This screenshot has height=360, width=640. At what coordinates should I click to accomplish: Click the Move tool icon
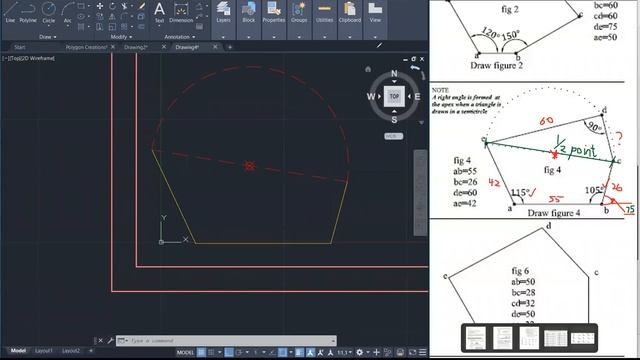click(x=100, y=6)
